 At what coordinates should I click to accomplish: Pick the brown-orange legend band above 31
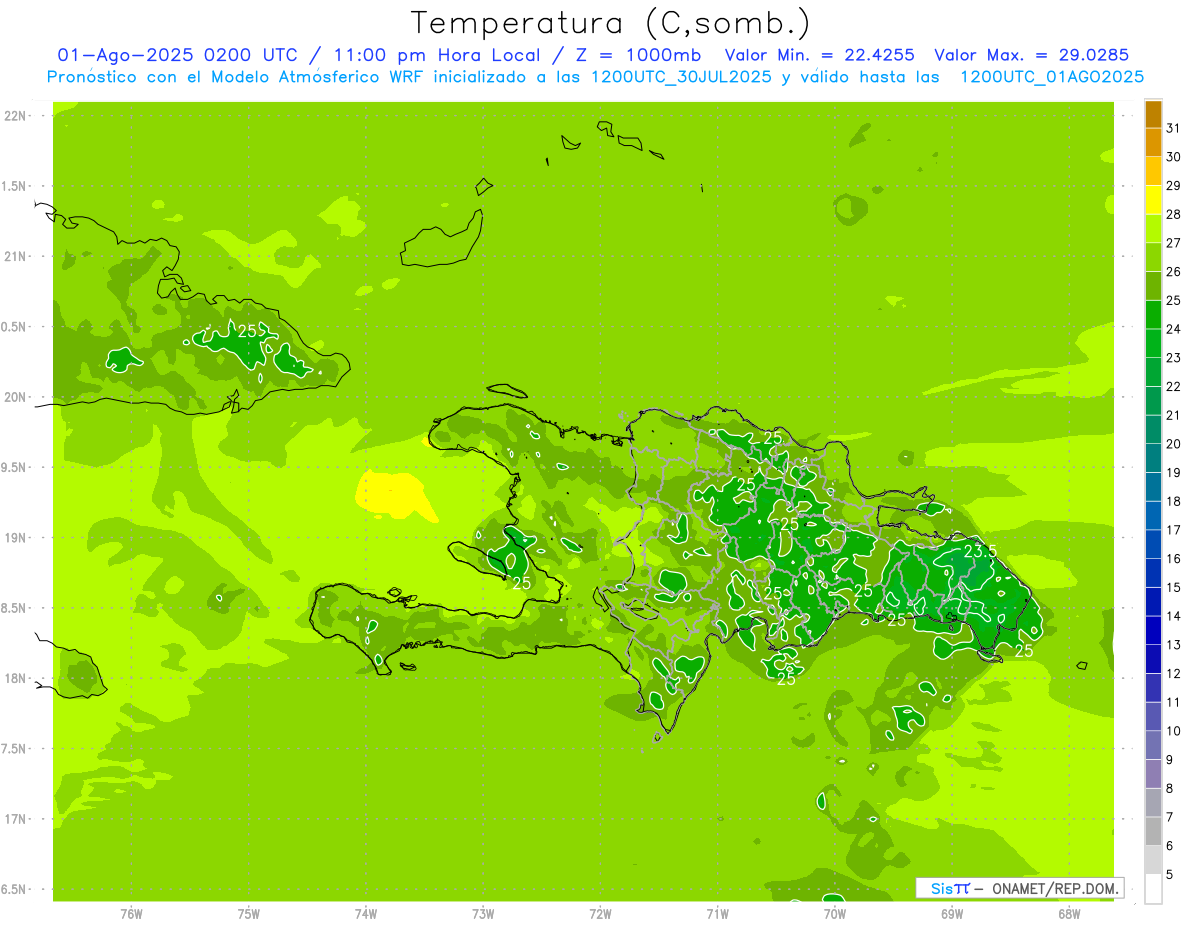click(1153, 114)
